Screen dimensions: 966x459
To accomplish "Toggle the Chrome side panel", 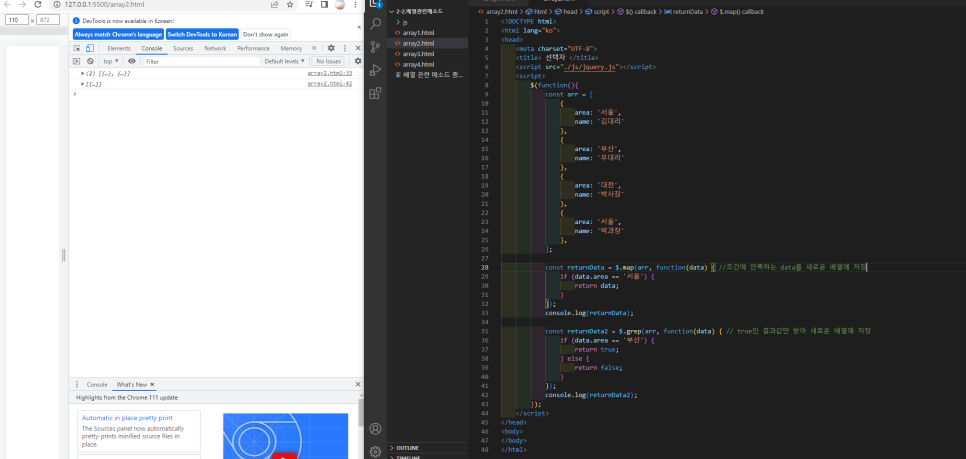I will 324,4.
